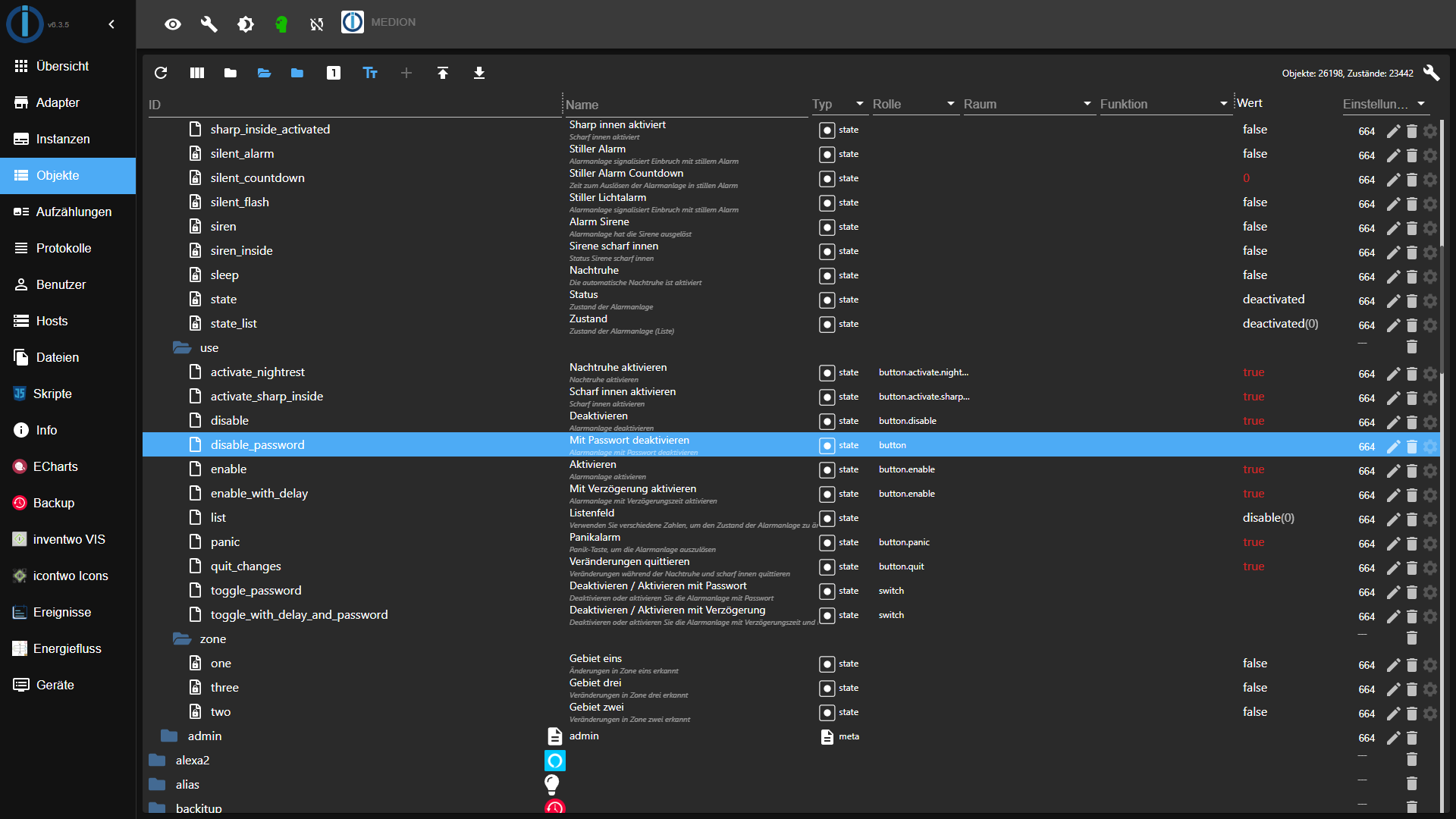The width and height of the screenshot is (1456, 819).
Task: Edit the panic object with pencil
Action: 1393,544
